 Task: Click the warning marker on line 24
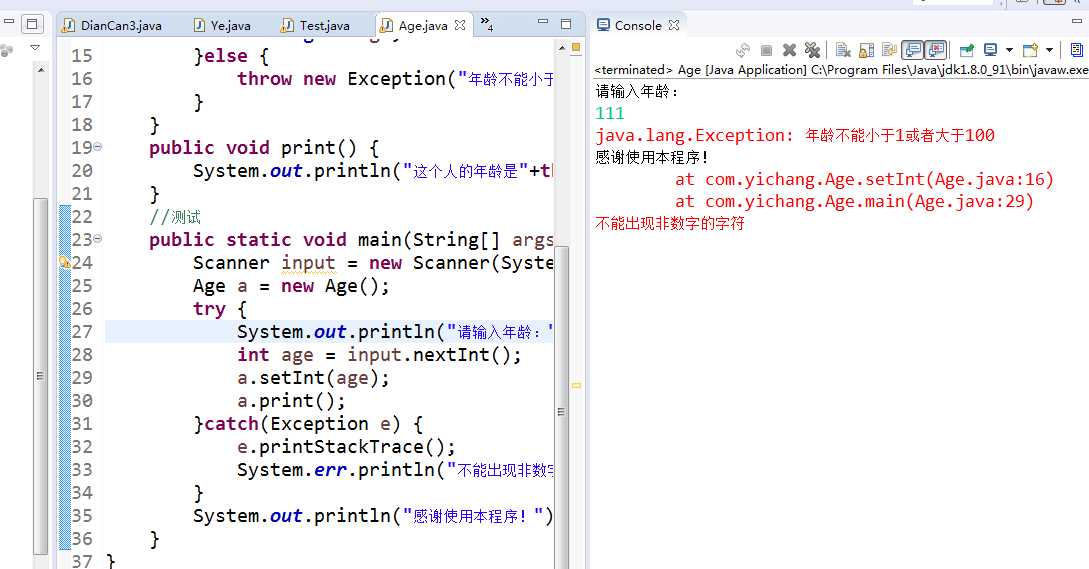65,262
